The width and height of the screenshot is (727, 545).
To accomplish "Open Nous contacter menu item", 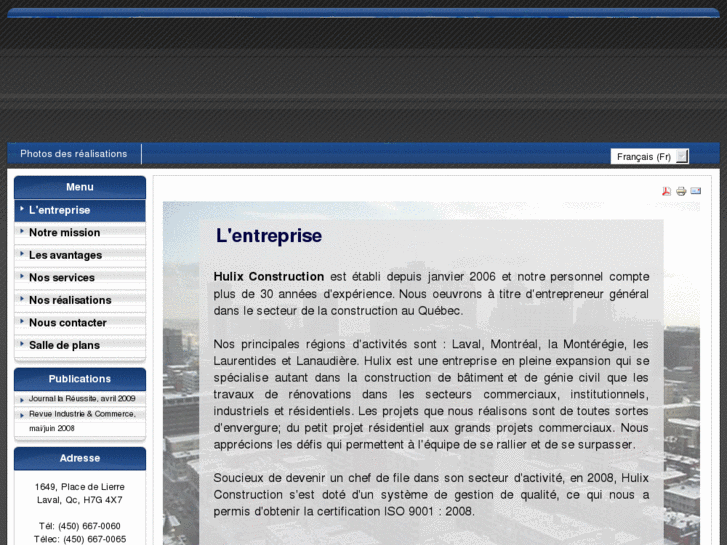I will point(80,323).
